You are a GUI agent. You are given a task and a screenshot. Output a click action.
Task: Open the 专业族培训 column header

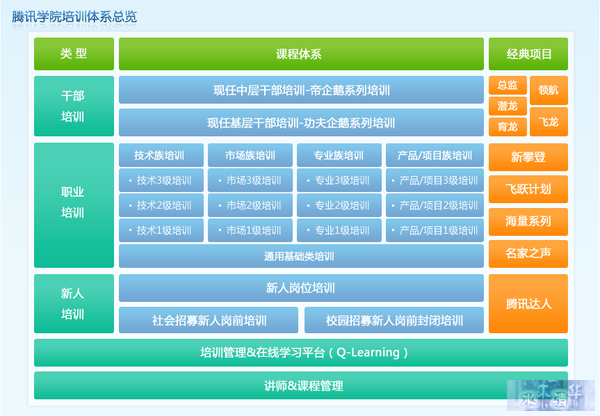[x=339, y=155]
